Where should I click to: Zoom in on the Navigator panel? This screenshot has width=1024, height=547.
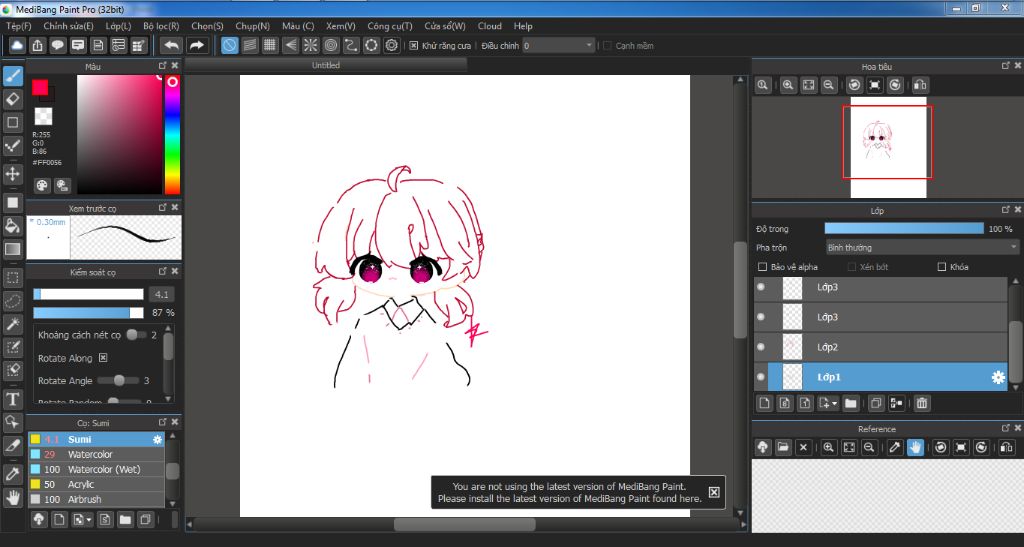[x=788, y=85]
